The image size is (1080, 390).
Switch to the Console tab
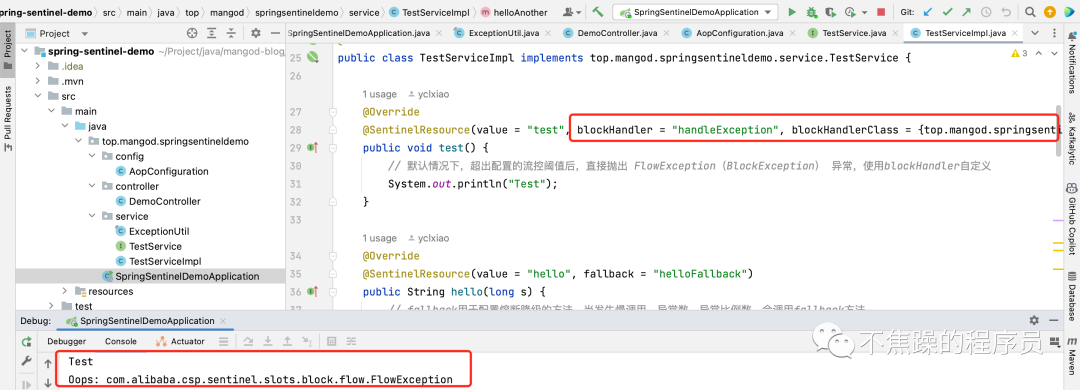pyautogui.click(x=121, y=341)
